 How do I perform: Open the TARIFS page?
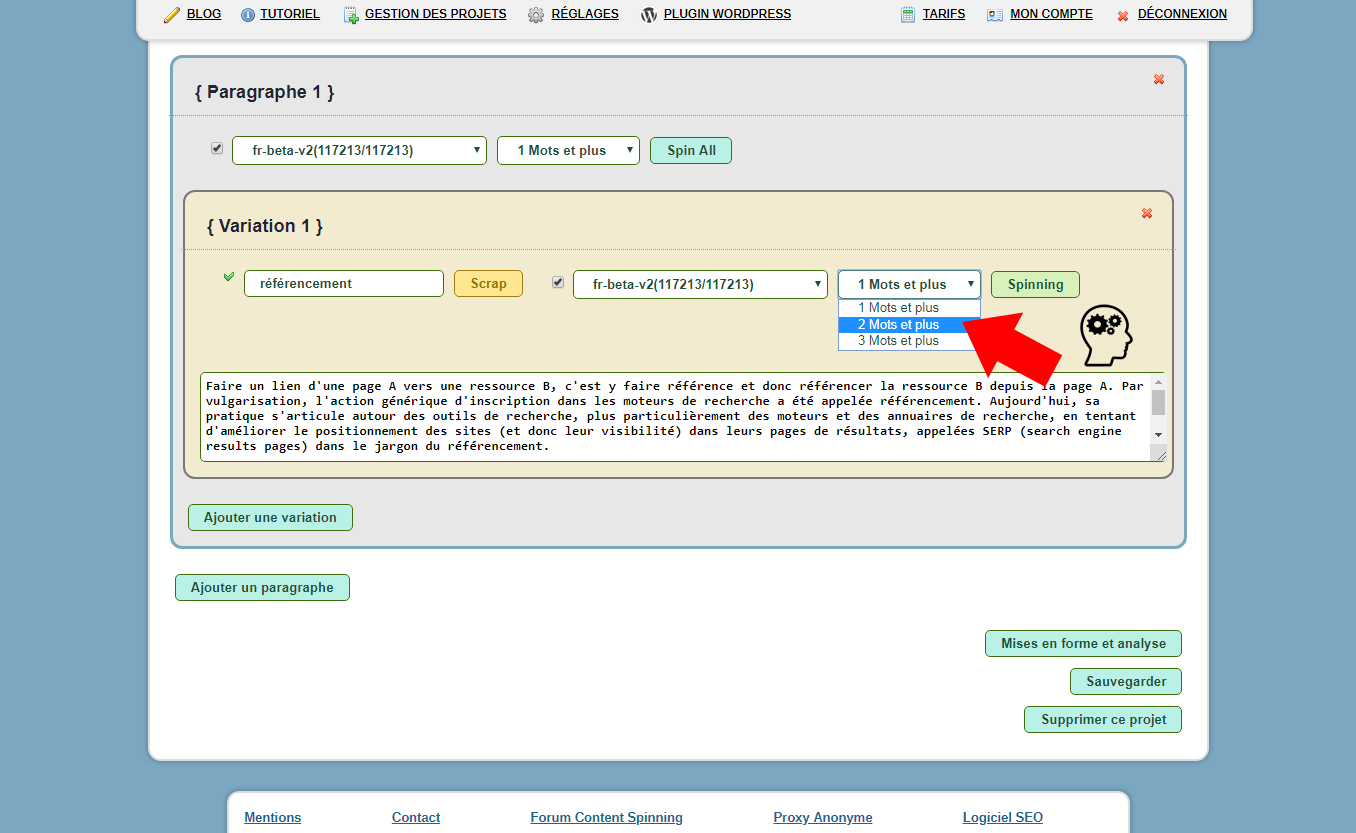(x=944, y=14)
